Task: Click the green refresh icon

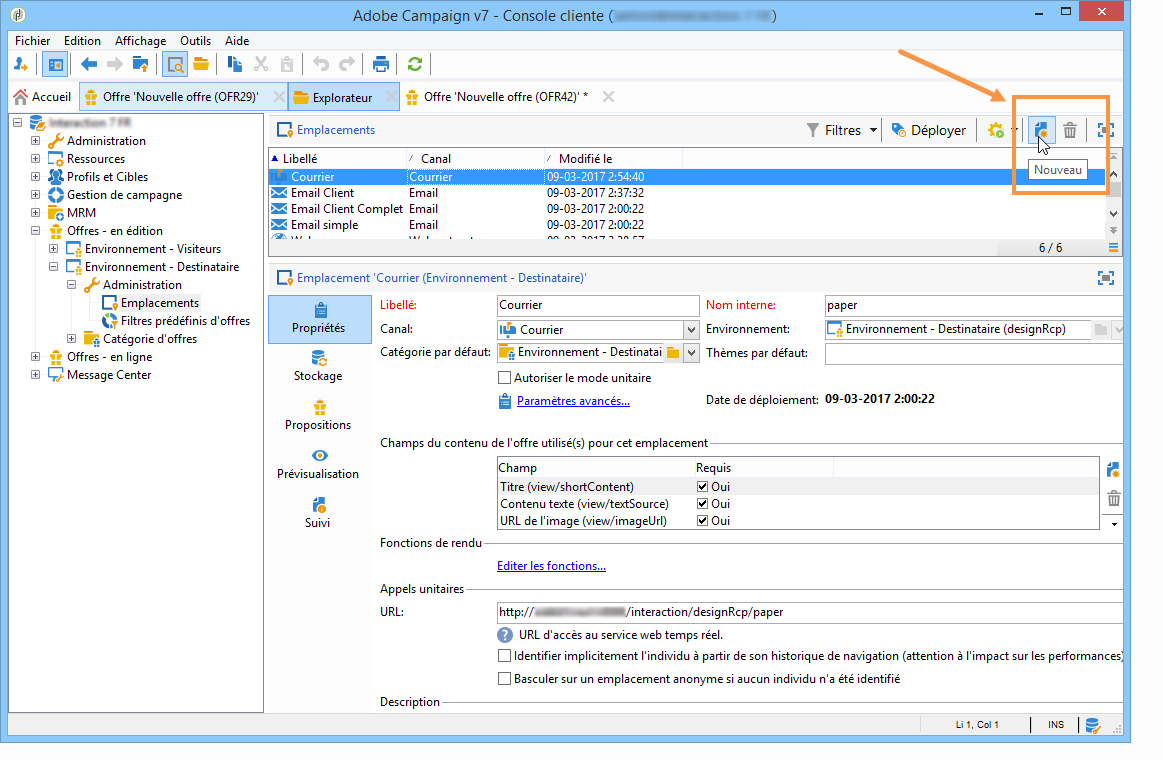Action: click(x=415, y=65)
